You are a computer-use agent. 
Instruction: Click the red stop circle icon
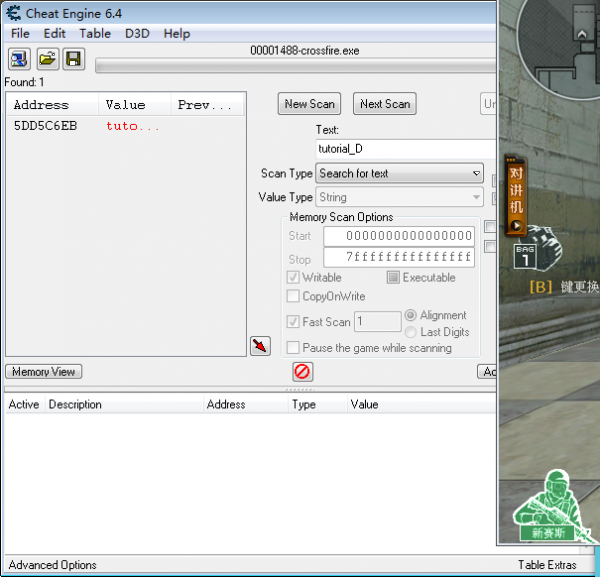(x=302, y=372)
